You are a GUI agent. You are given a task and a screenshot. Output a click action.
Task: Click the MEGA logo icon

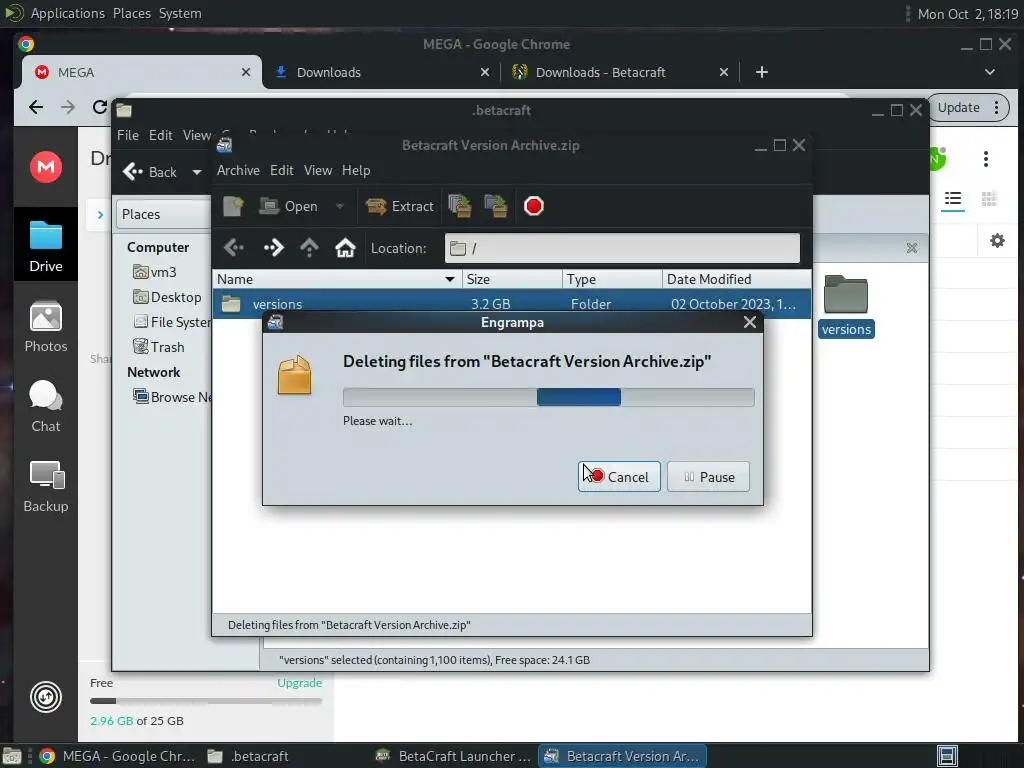46,167
